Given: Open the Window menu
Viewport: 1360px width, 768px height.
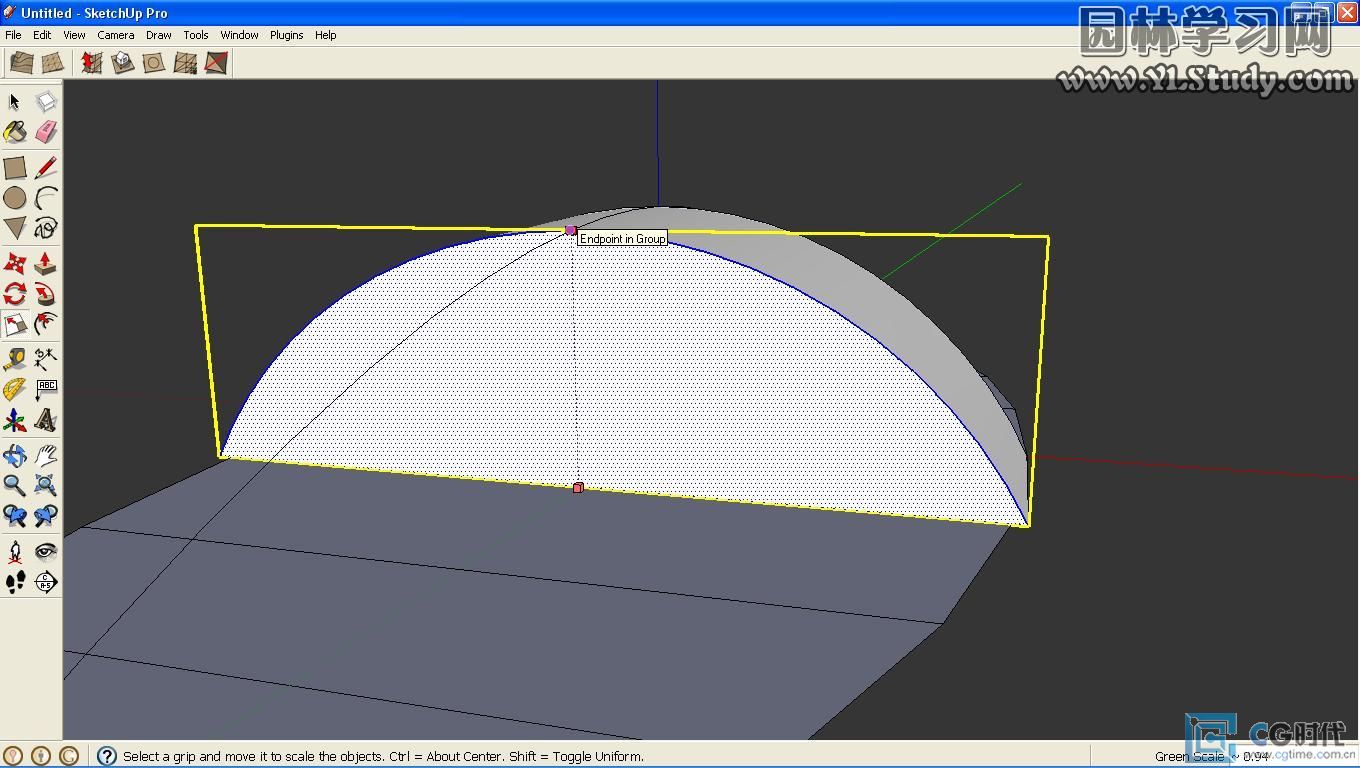Looking at the screenshot, I should pos(240,35).
